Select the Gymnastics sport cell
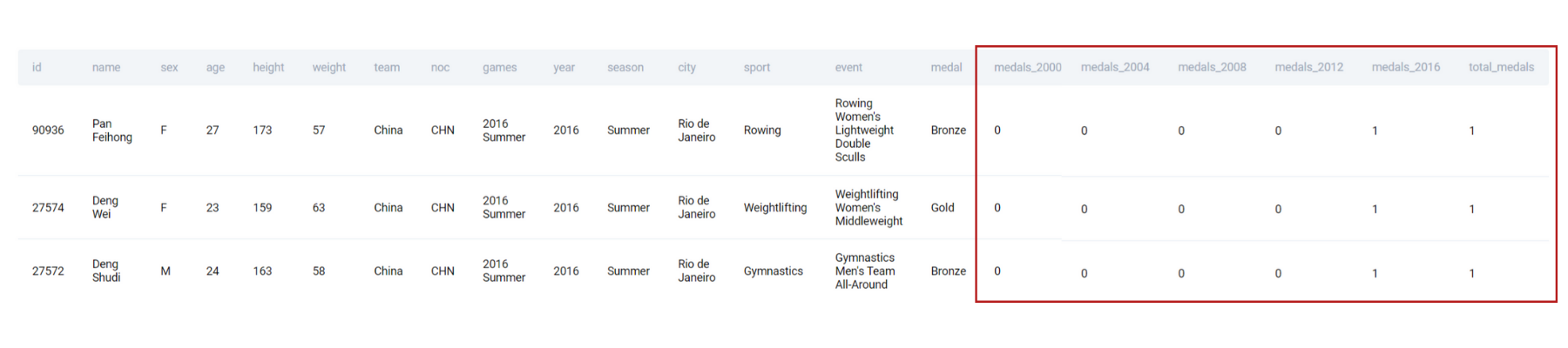Image resolution: width=1568 pixels, height=348 pixels. coord(773,271)
